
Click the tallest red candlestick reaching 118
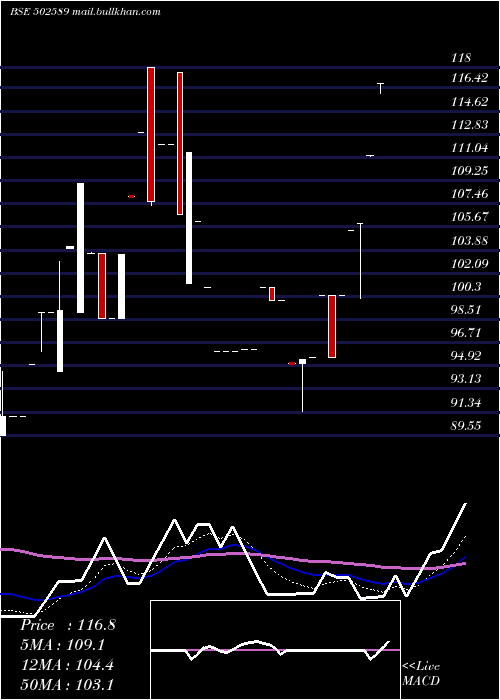tap(151, 134)
